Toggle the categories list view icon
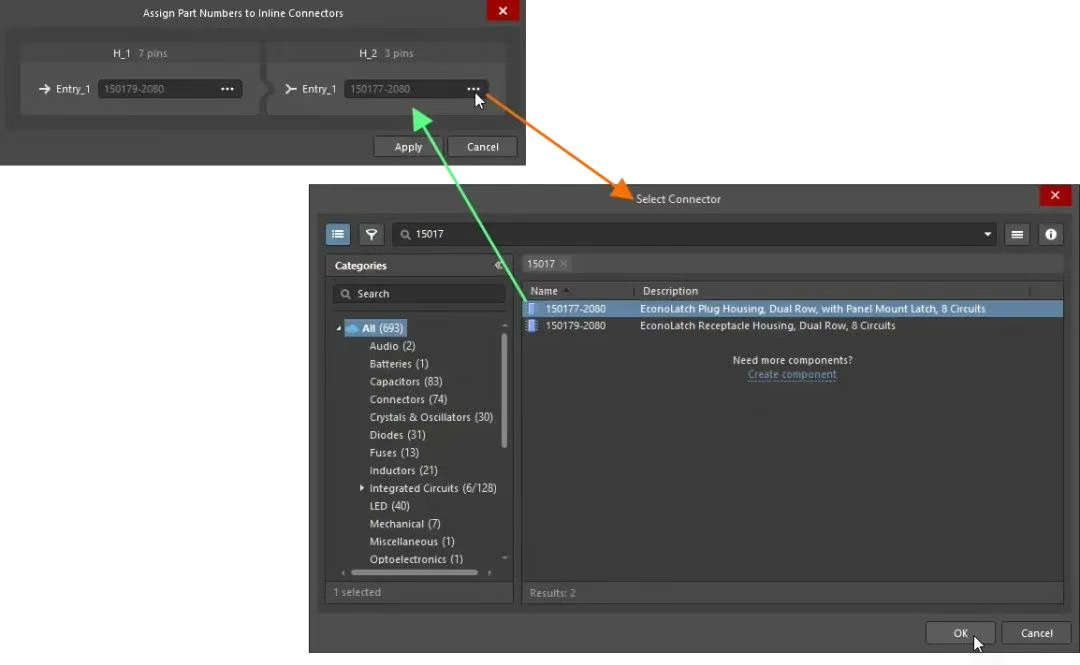This screenshot has width=1080, height=665. tap(338, 234)
